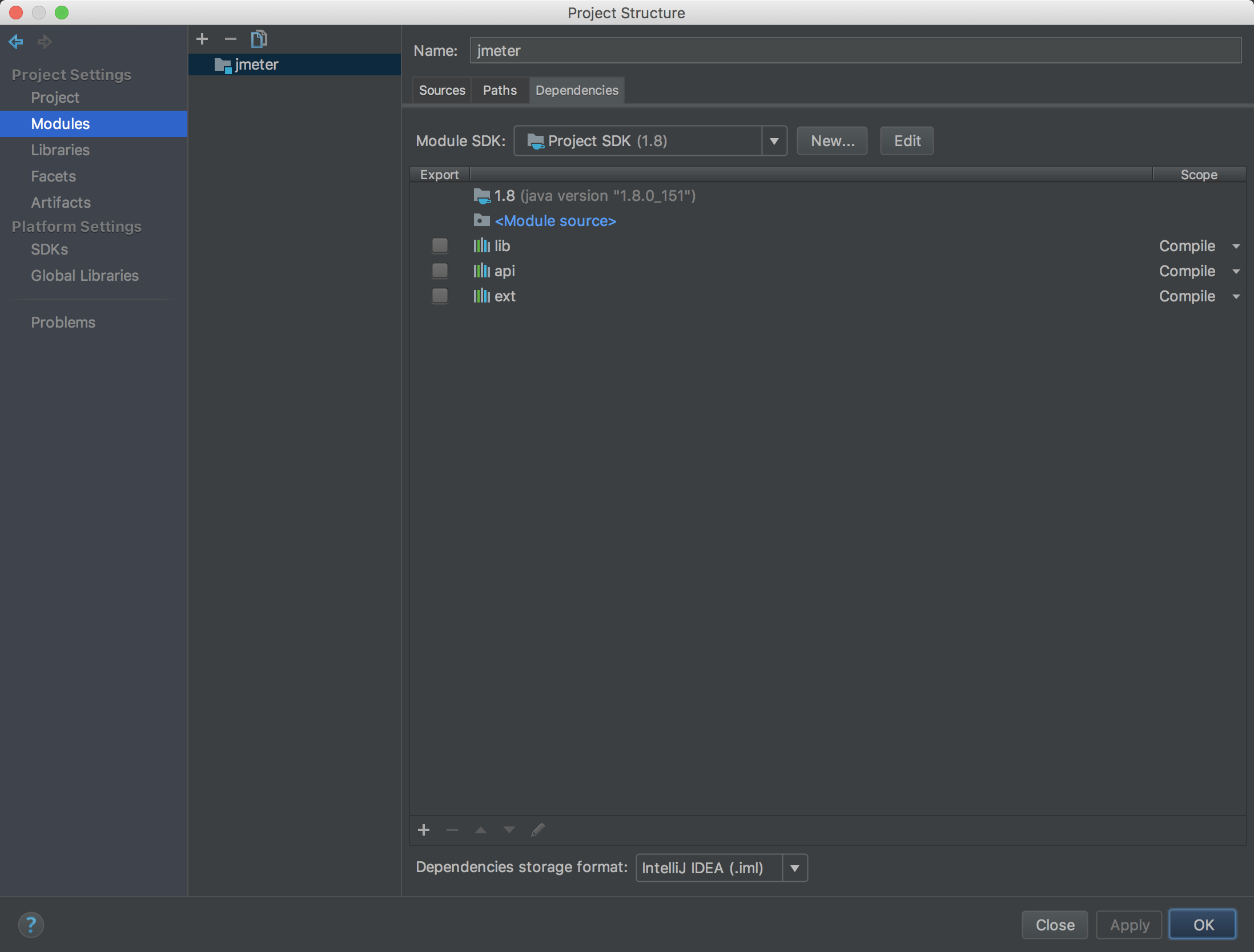Open Global Libraries settings

click(x=85, y=276)
